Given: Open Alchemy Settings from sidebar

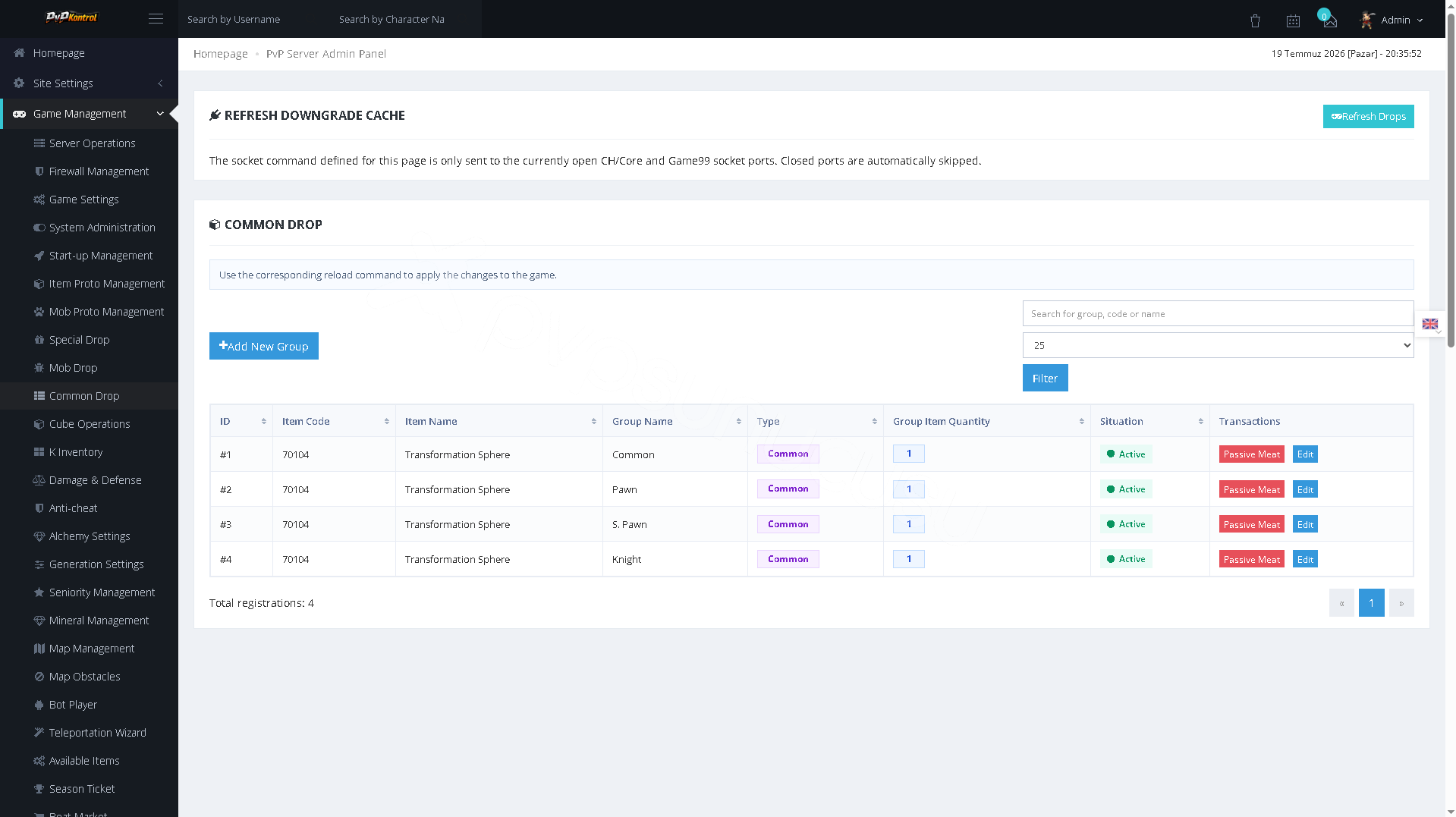Looking at the screenshot, I should tap(89, 536).
